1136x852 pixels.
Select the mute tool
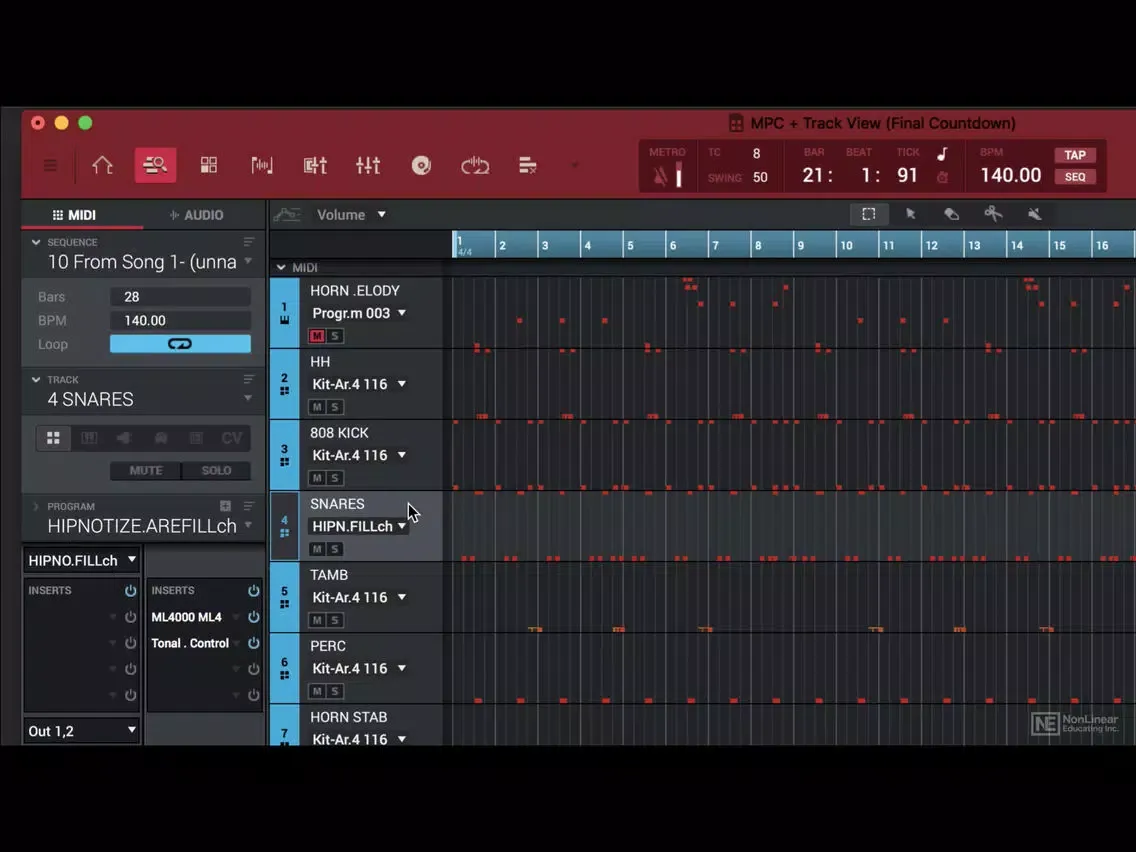pos(1035,214)
